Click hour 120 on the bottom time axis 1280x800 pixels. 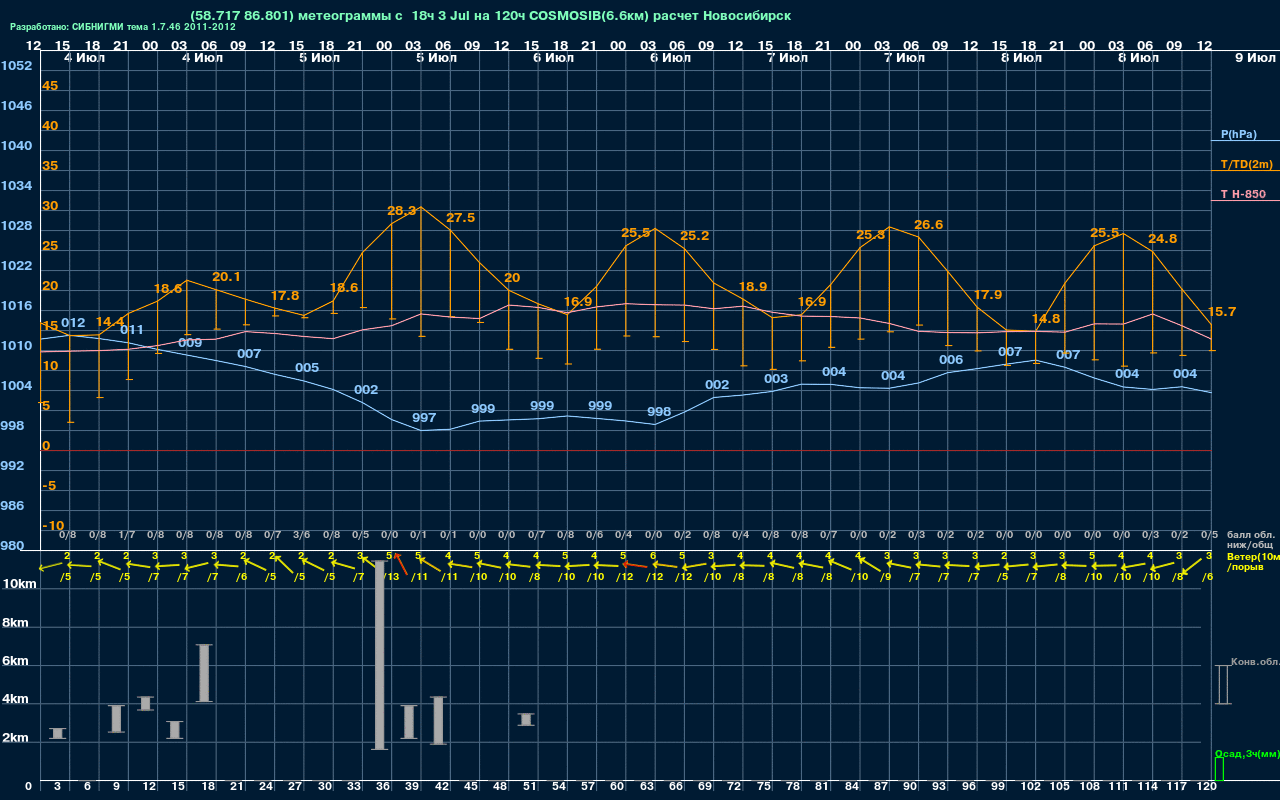pos(1207,787)
